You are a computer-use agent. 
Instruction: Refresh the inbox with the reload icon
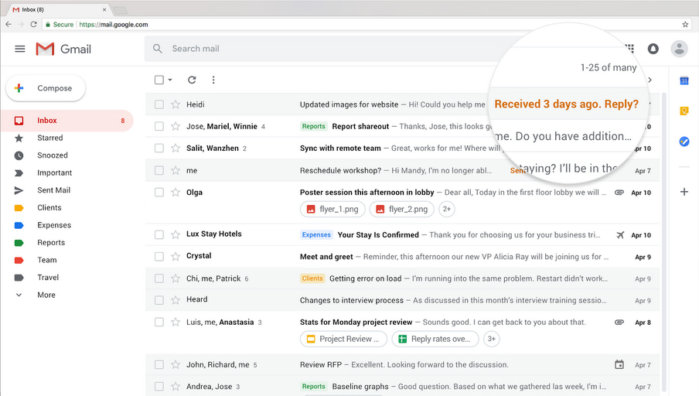pyautogui.click(x=192, y=80)
